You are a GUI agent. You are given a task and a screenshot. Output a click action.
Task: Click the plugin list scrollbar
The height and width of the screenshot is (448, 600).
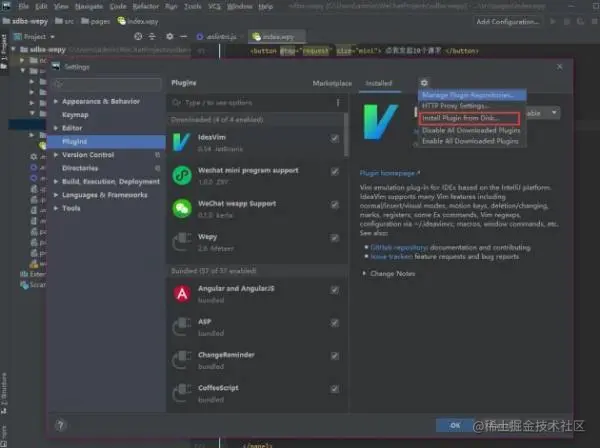346,135
